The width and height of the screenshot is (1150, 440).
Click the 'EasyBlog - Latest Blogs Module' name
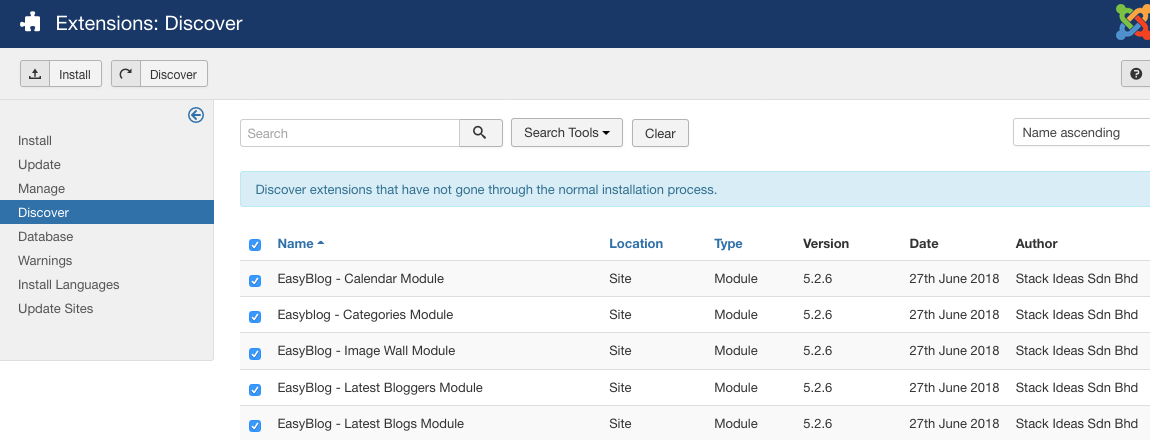click(x=370, y=423)
